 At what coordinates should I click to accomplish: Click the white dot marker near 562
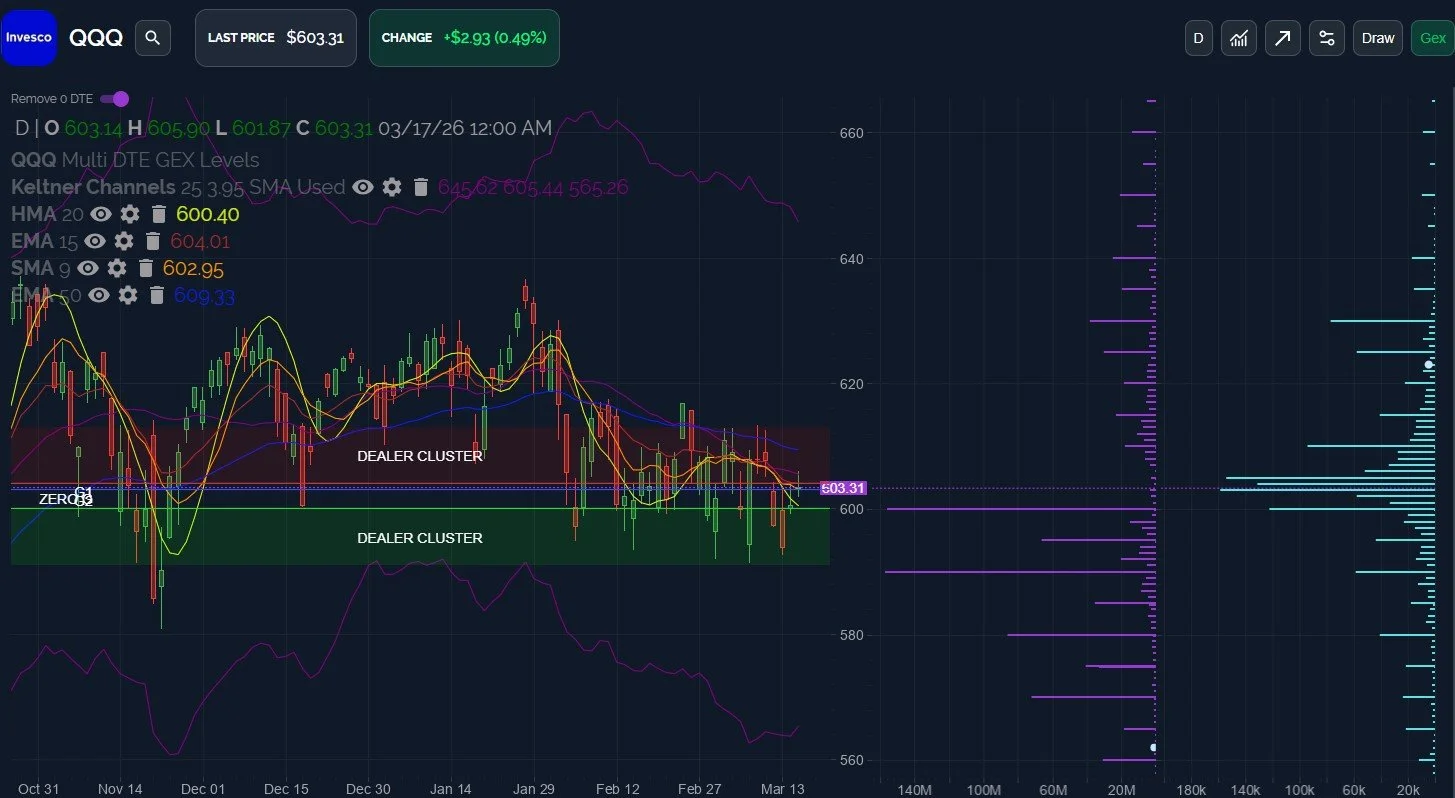point(1153,747)
